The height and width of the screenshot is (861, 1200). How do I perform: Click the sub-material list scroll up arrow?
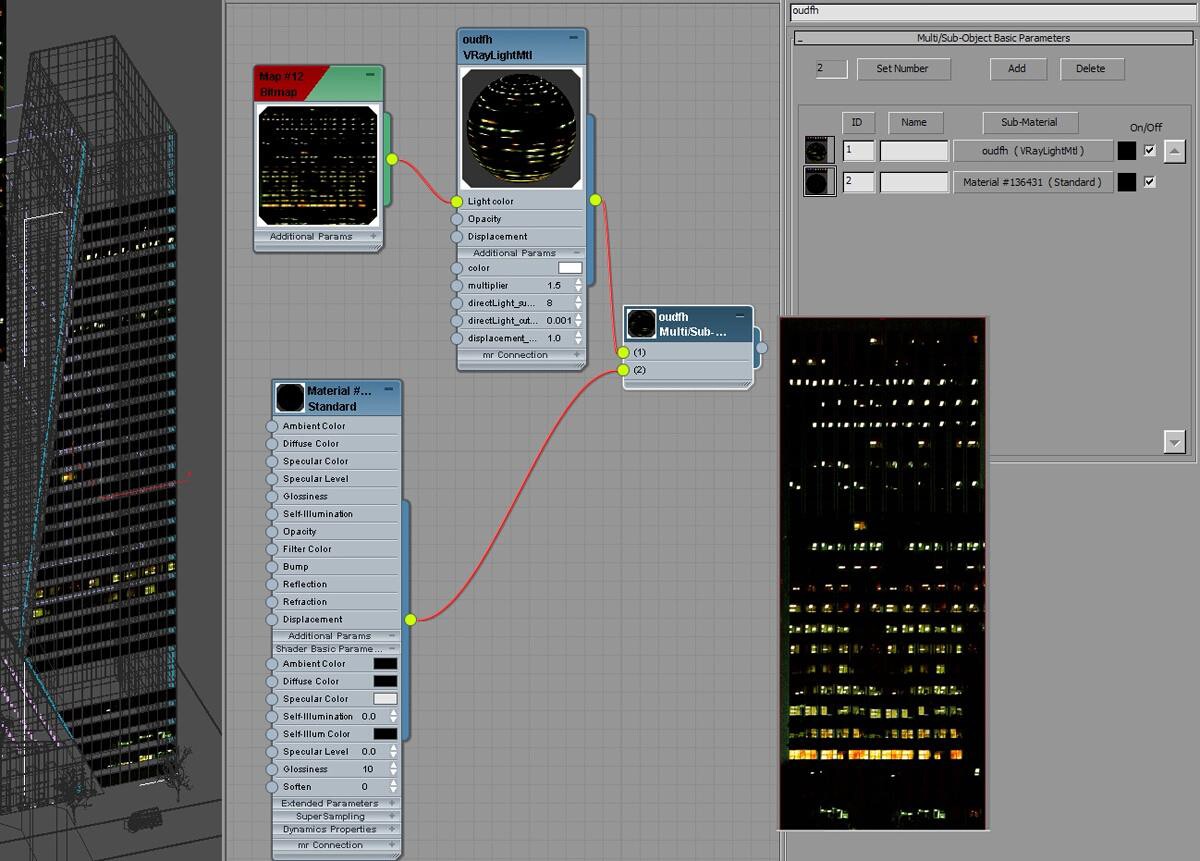(1175, 151)
